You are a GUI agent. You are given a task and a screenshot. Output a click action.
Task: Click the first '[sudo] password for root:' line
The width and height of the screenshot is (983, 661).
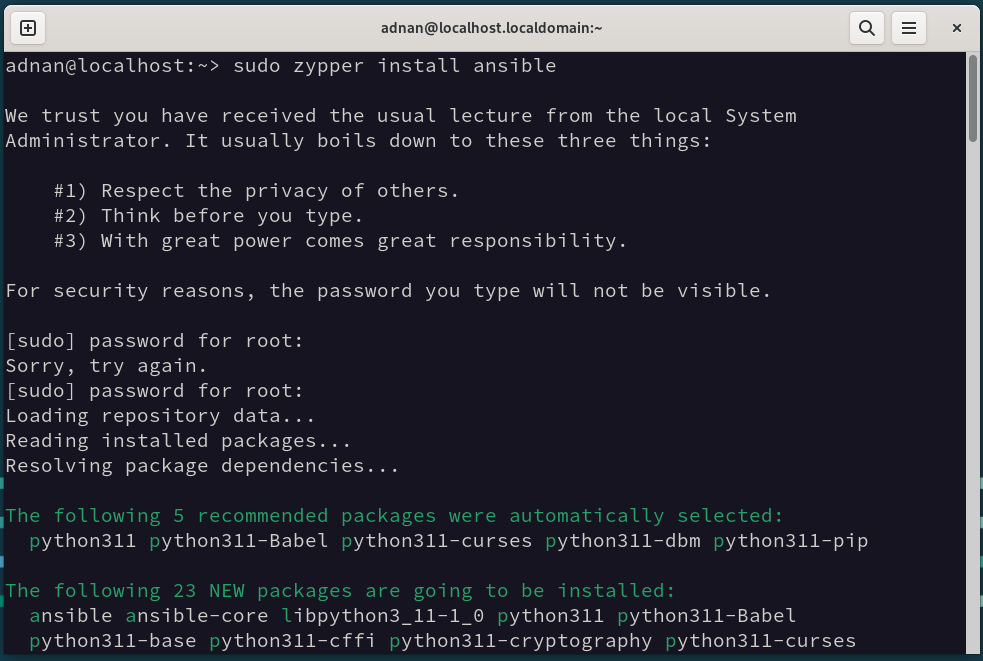click(x=154, y=341)
